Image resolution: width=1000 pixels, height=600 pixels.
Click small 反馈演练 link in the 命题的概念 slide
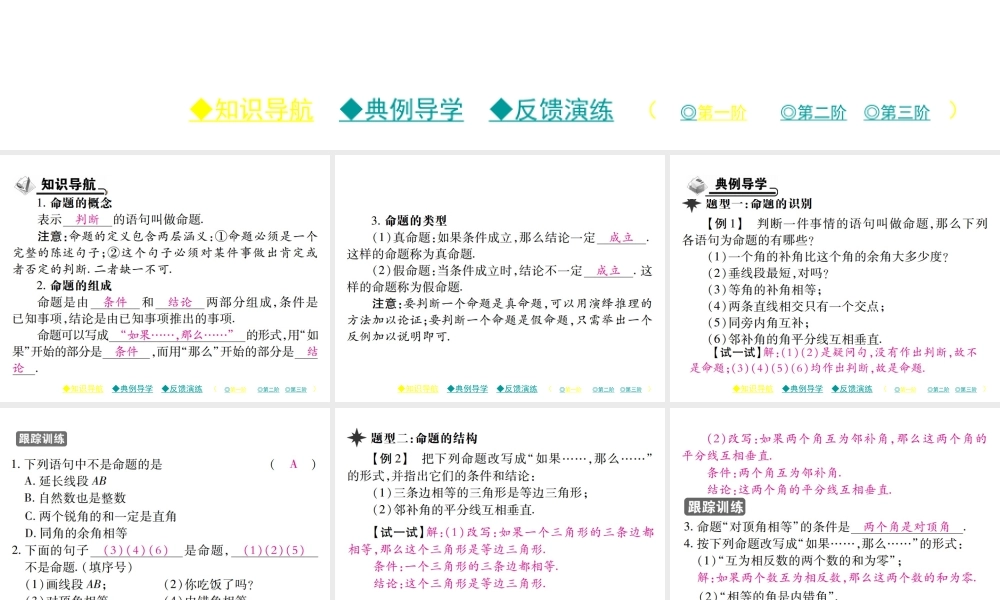click(182, 389)
